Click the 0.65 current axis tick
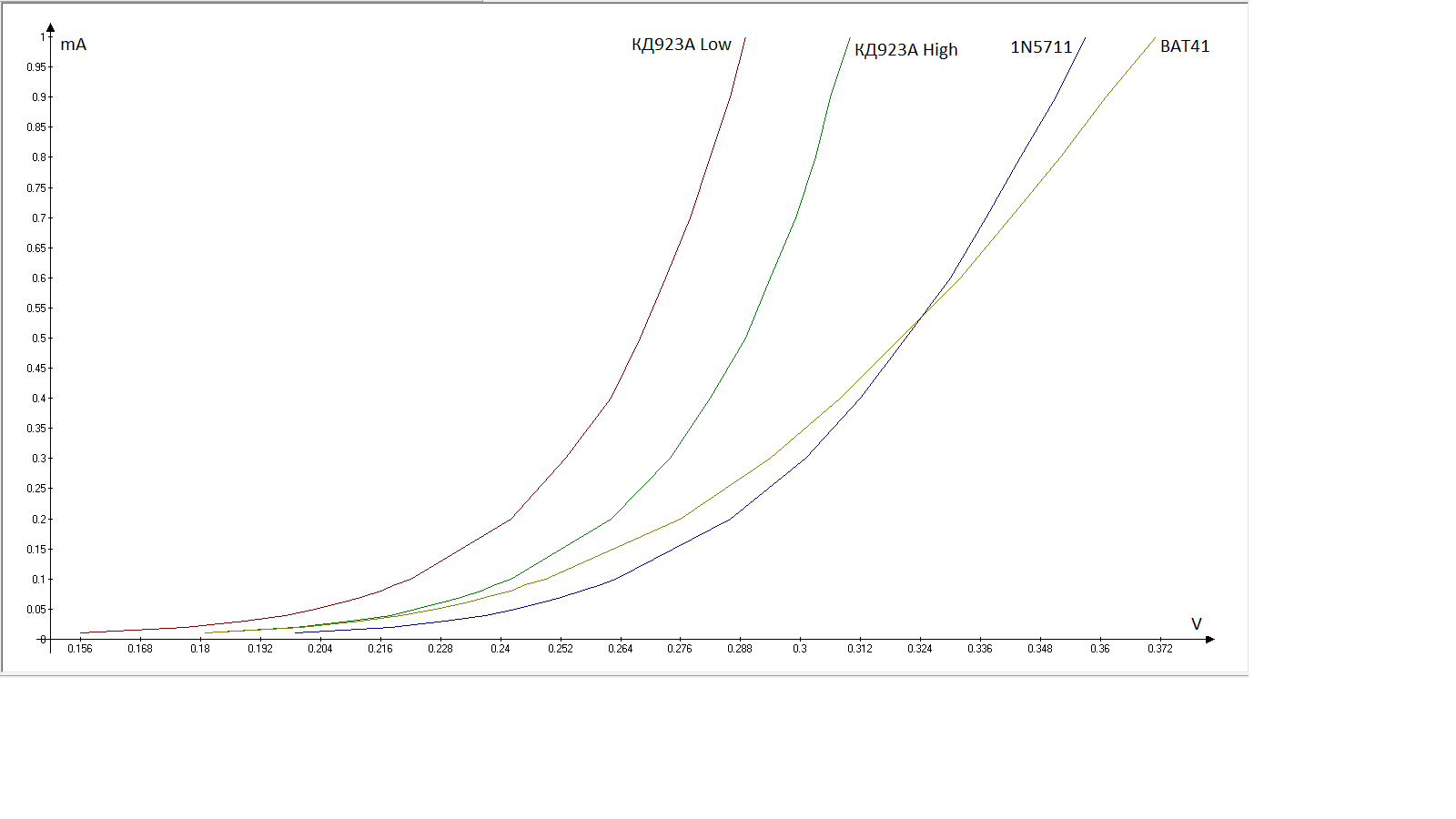1456x819 pixels. (36, 248)
